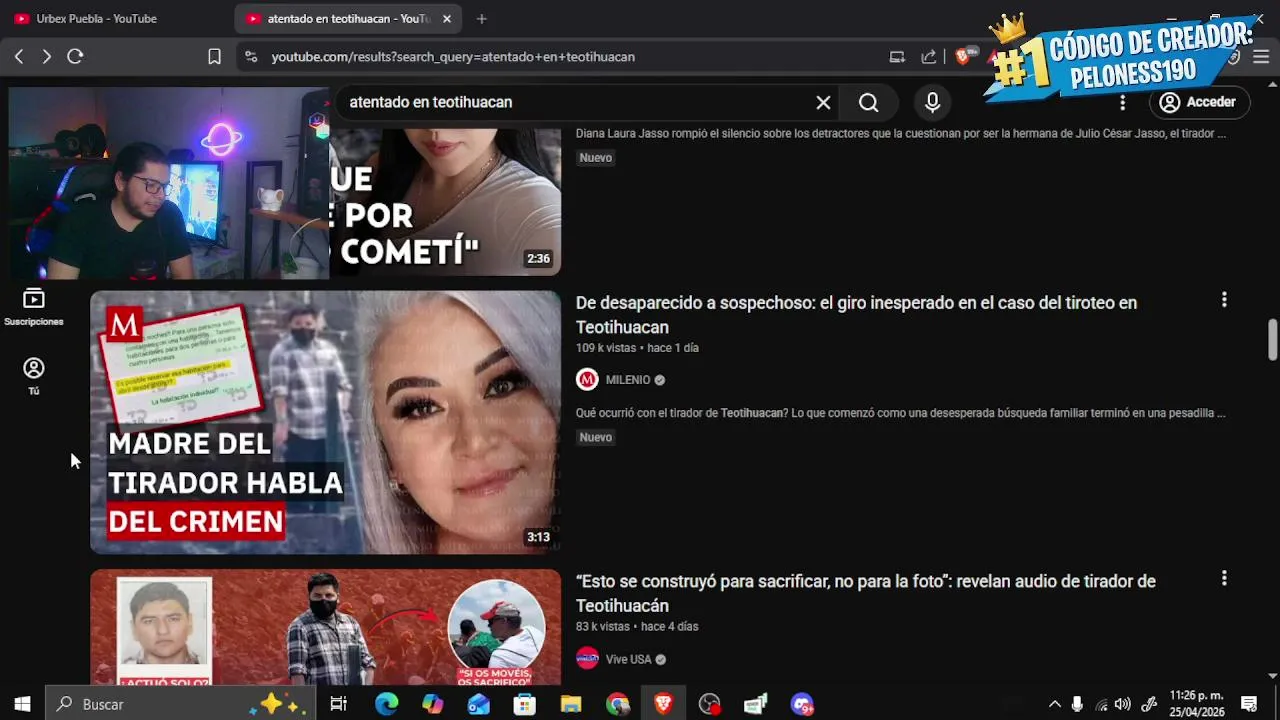Open volume control in system tray
The image size is (1280, 720).
click(x=1123, y=704)
